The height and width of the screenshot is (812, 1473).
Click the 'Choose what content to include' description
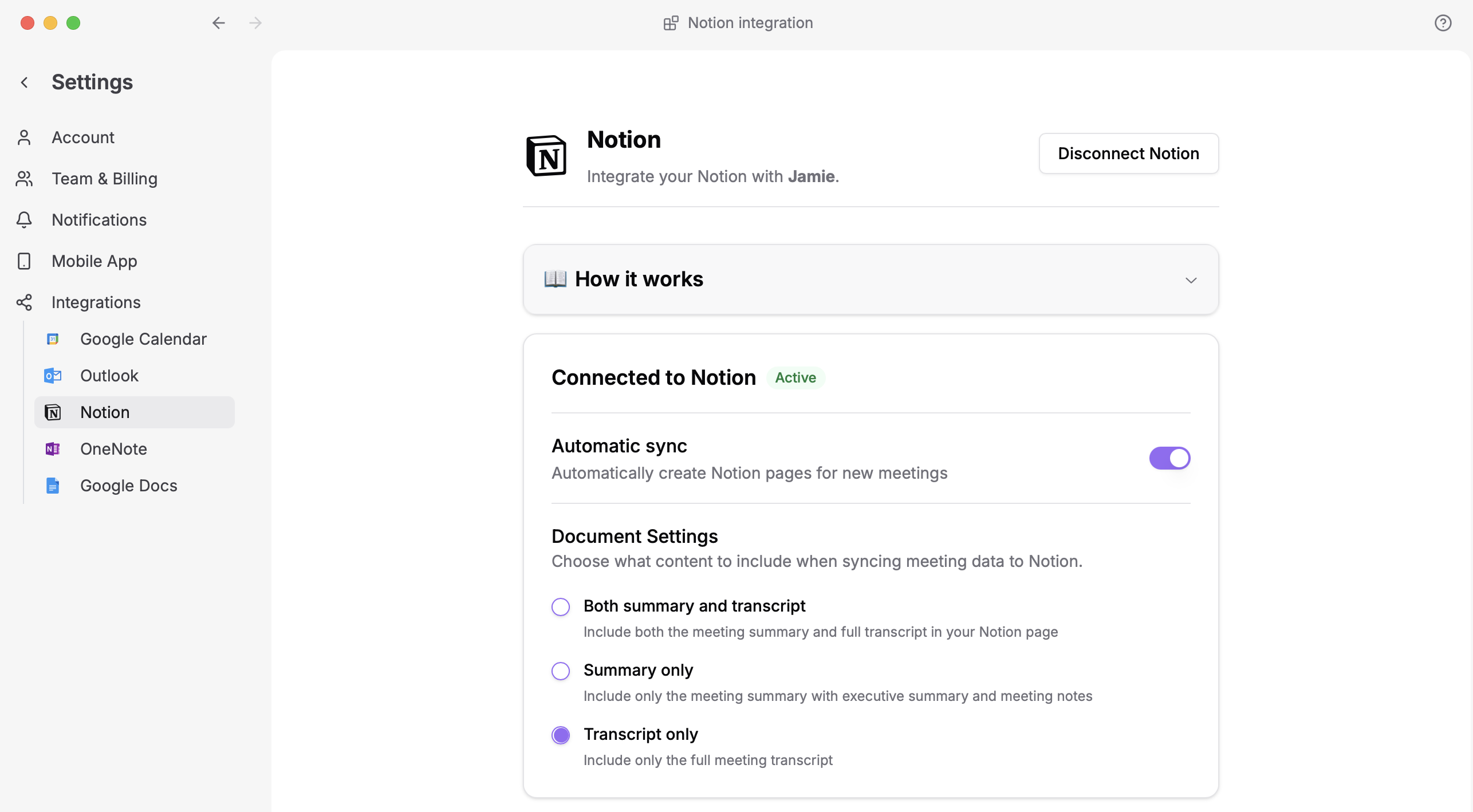click(x=817, y=561)
